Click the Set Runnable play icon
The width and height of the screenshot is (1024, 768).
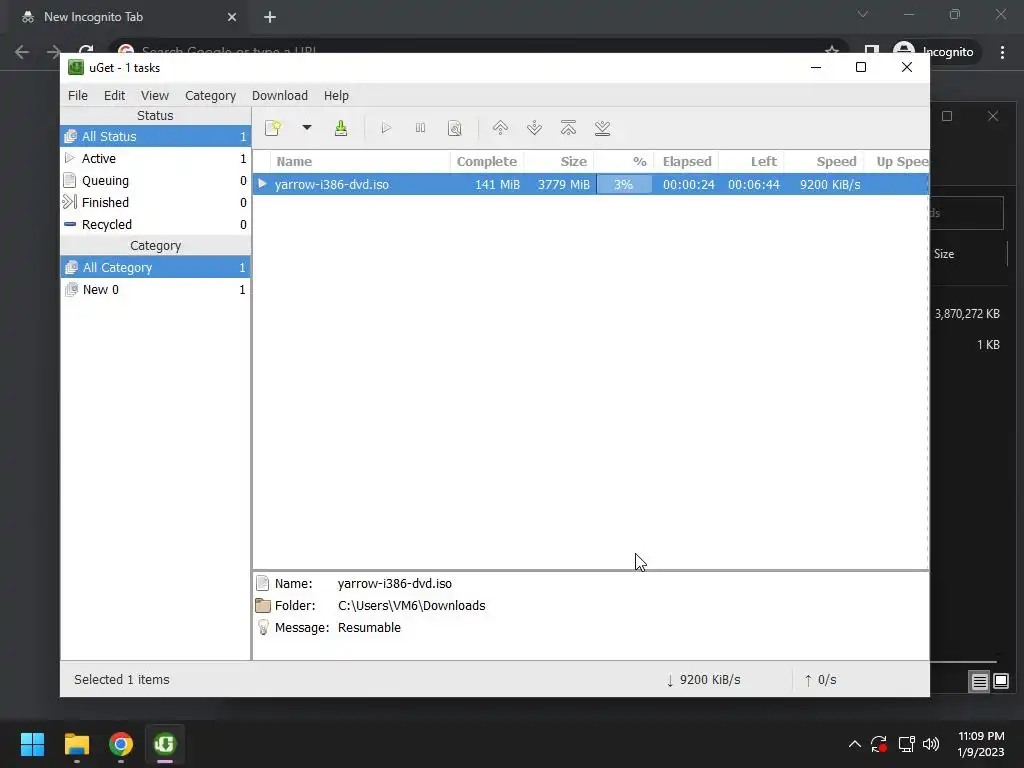[386, 128]
